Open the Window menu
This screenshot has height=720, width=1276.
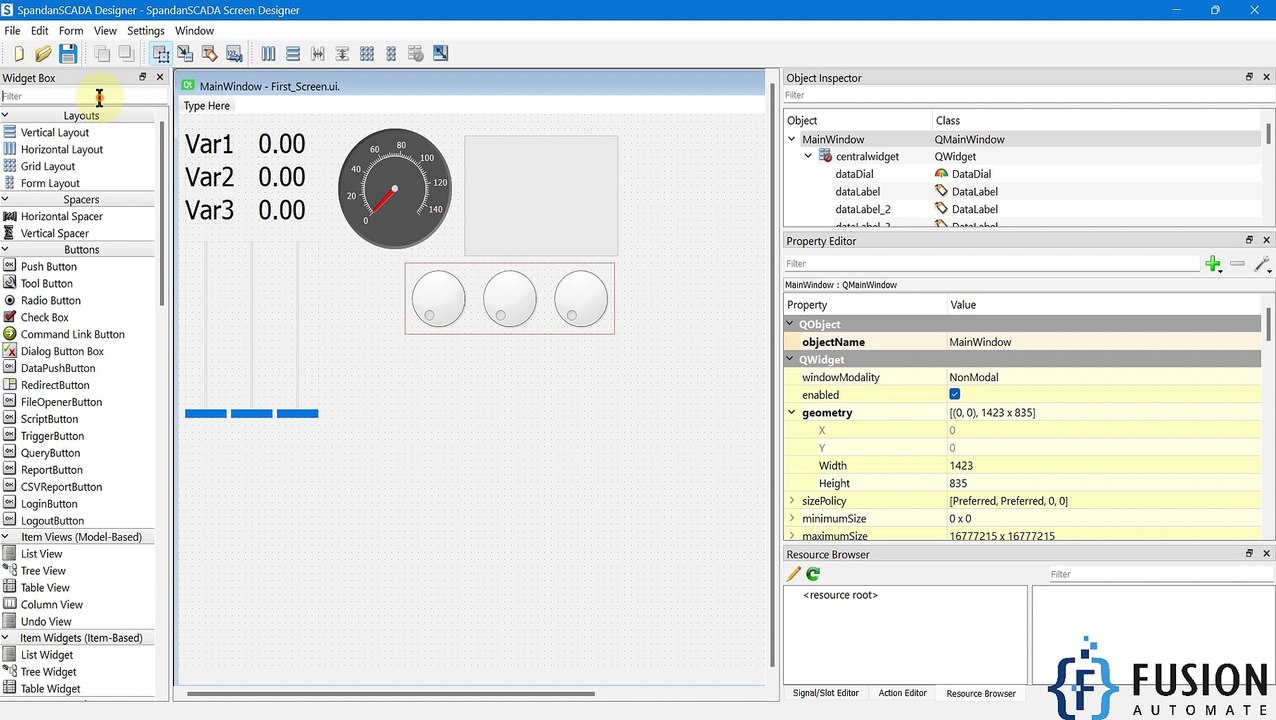coord(194,31)
